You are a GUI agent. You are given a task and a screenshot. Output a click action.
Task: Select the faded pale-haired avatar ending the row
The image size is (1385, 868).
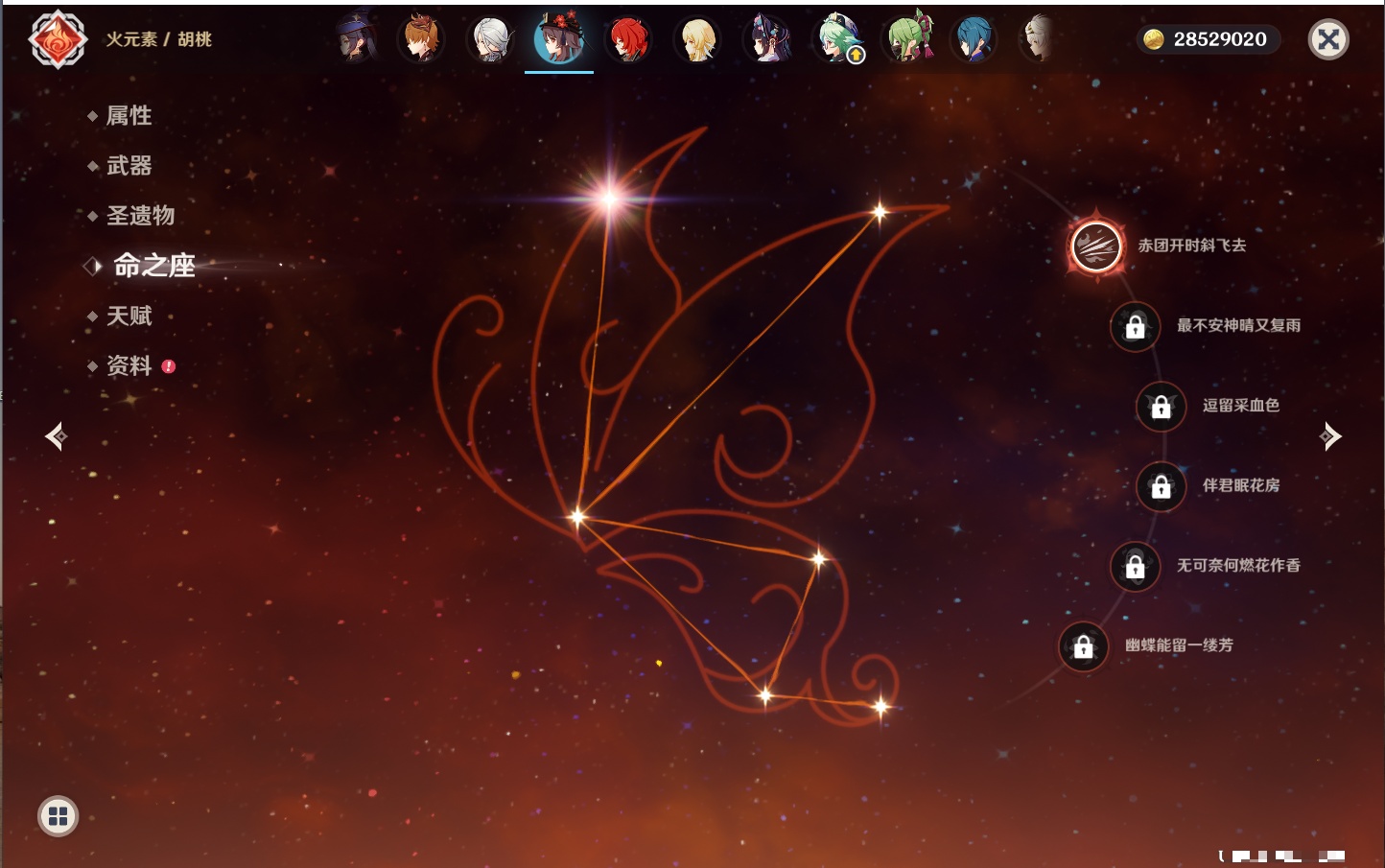[x=1038, y=39]
